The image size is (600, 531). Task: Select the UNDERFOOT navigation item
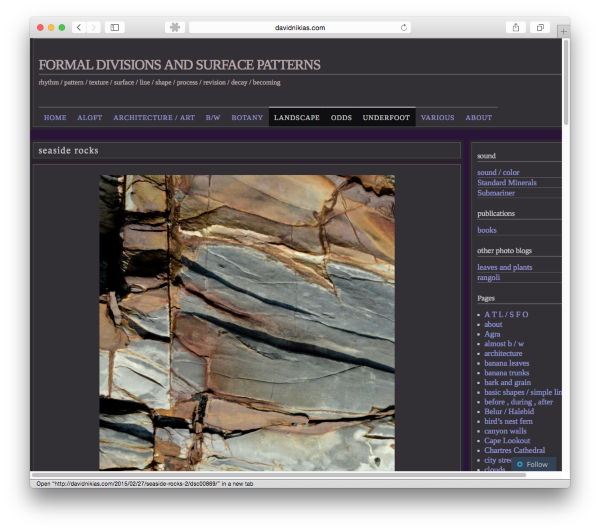click(386, 117)
